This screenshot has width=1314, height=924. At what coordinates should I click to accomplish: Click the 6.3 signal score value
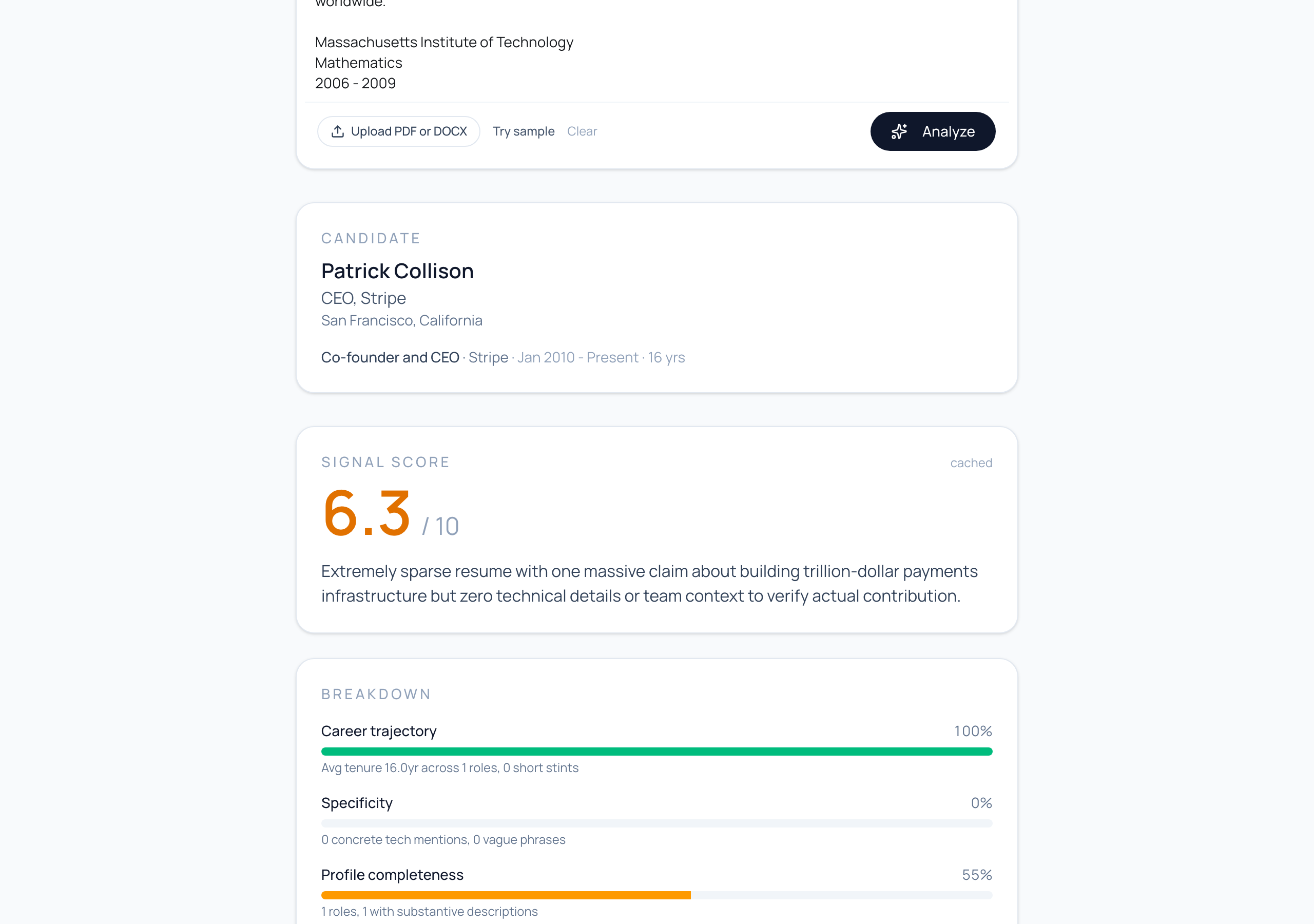tap(367, 513)
